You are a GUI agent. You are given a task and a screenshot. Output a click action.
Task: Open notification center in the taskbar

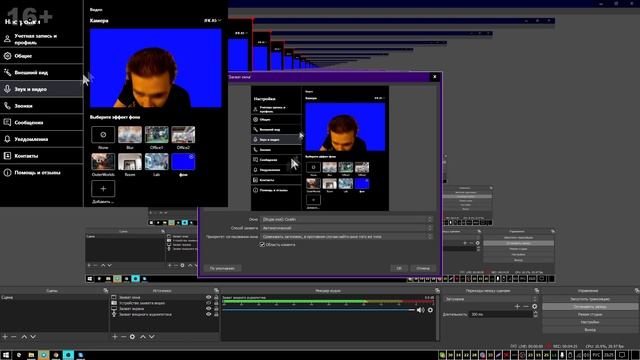coord(622,355)
